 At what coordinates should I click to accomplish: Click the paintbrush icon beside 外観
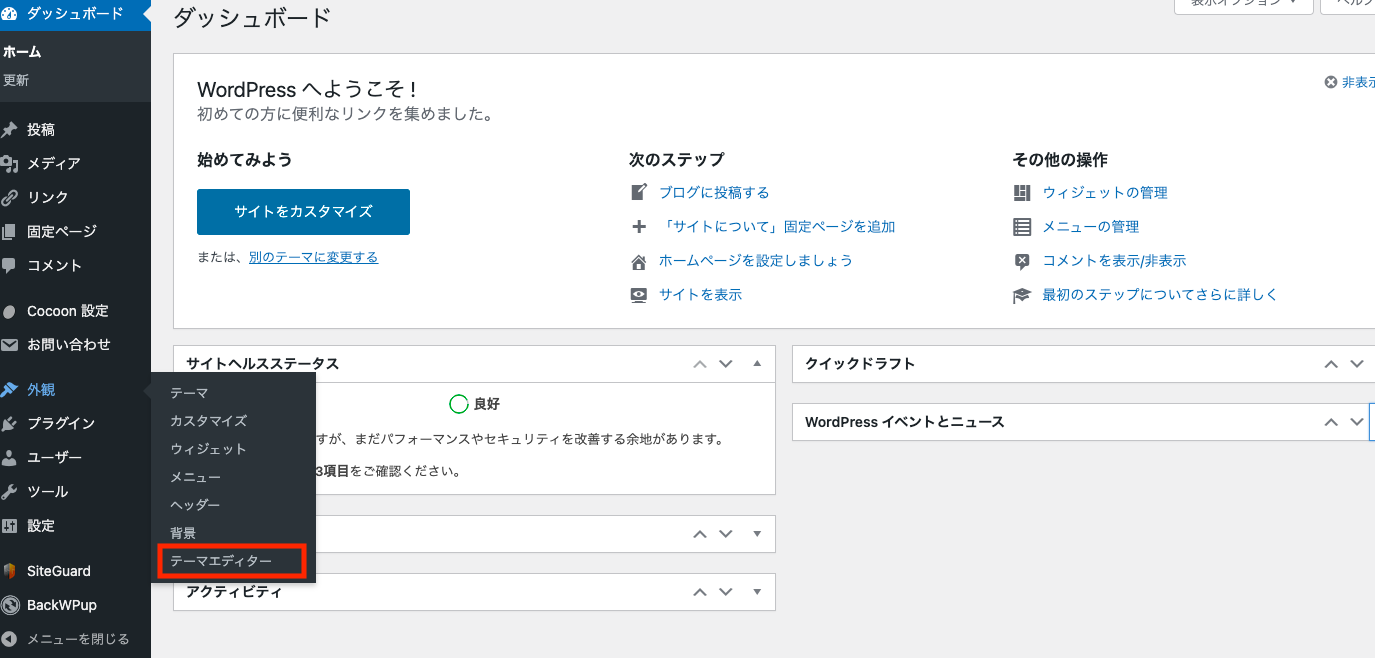pyautogui.click(x=9, y=390)
